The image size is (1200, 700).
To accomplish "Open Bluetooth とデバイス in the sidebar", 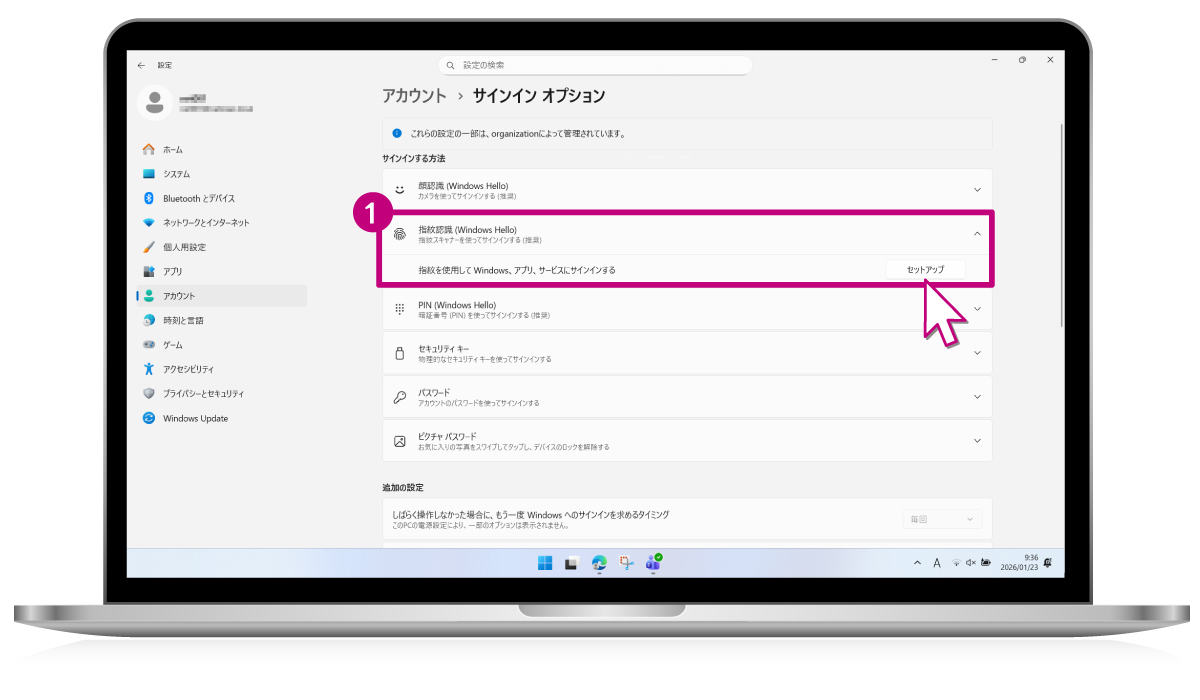I will [x=198, y=198].
